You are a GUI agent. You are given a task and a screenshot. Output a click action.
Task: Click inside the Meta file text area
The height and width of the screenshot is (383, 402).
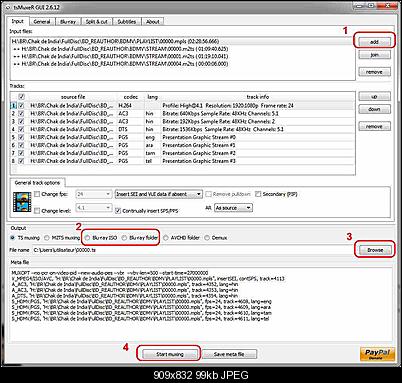click(x=201, y=305)
